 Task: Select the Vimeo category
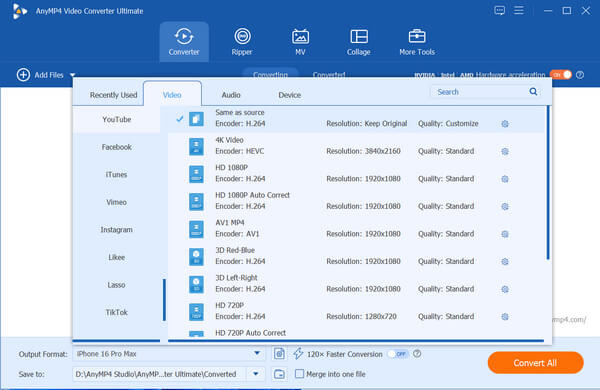pos(116,202)
